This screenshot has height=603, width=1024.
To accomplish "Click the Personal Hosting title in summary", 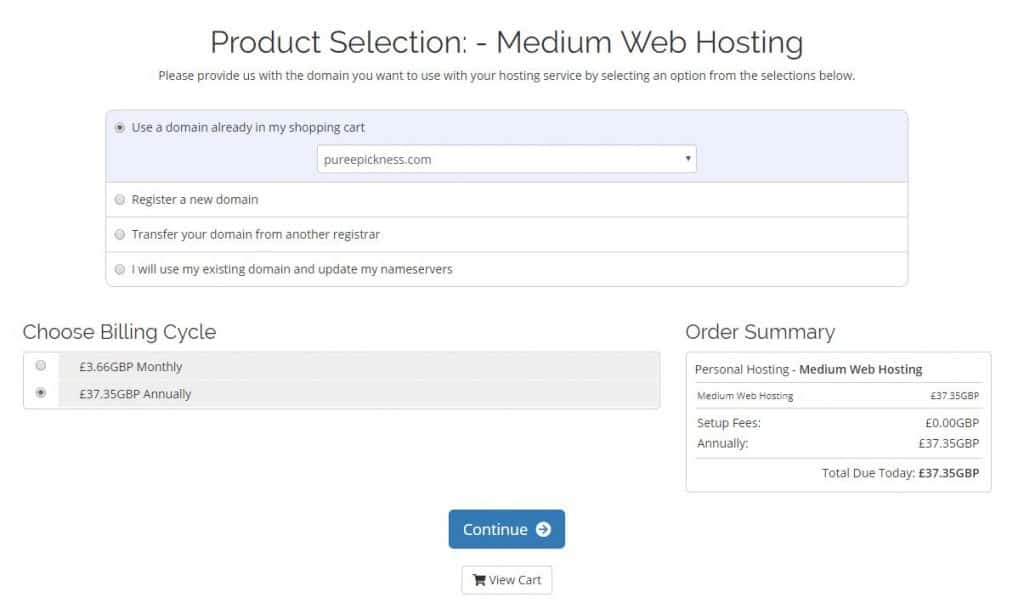I will 808,369.
